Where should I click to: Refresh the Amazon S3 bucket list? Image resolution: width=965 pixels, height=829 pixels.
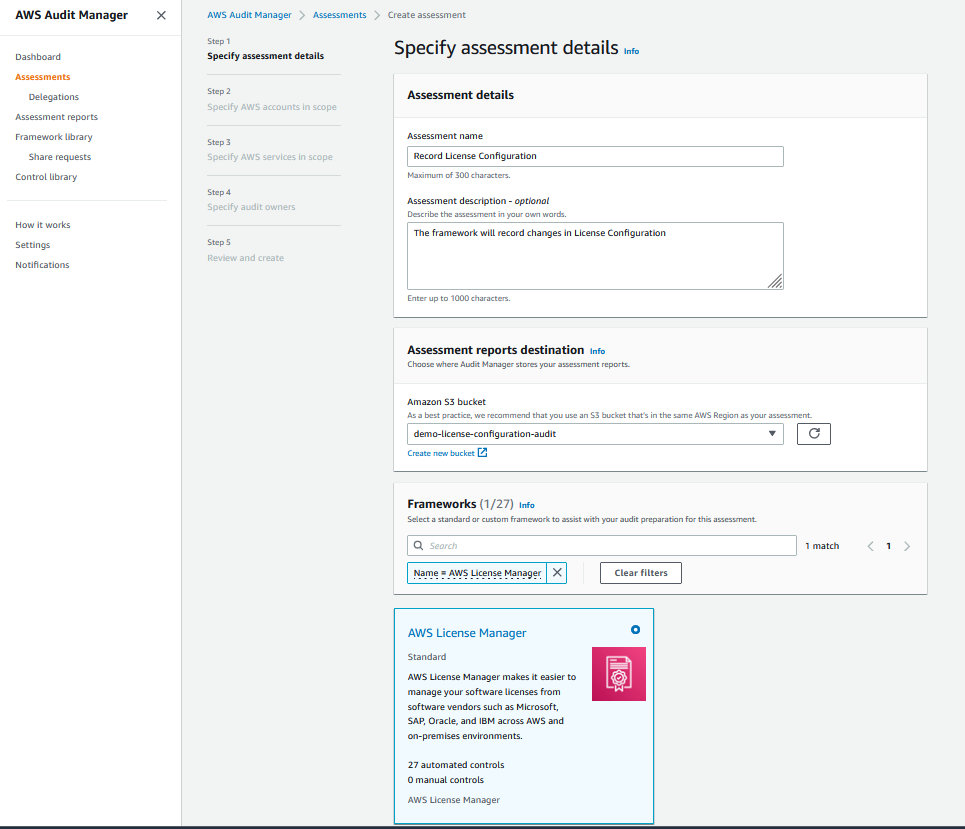813,433
